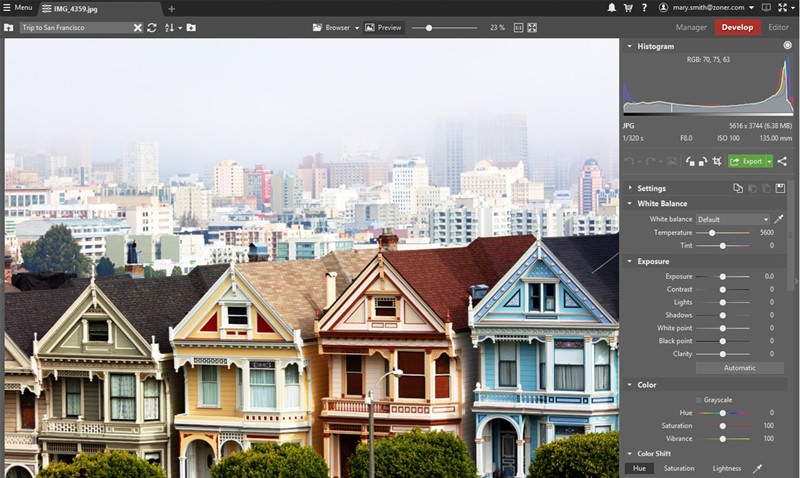Click the fit-to-screen zoom icon

(532, 28)
